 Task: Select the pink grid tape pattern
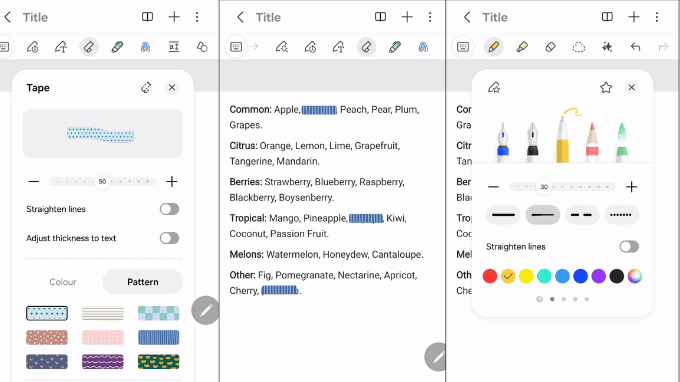tap(103, 337)
